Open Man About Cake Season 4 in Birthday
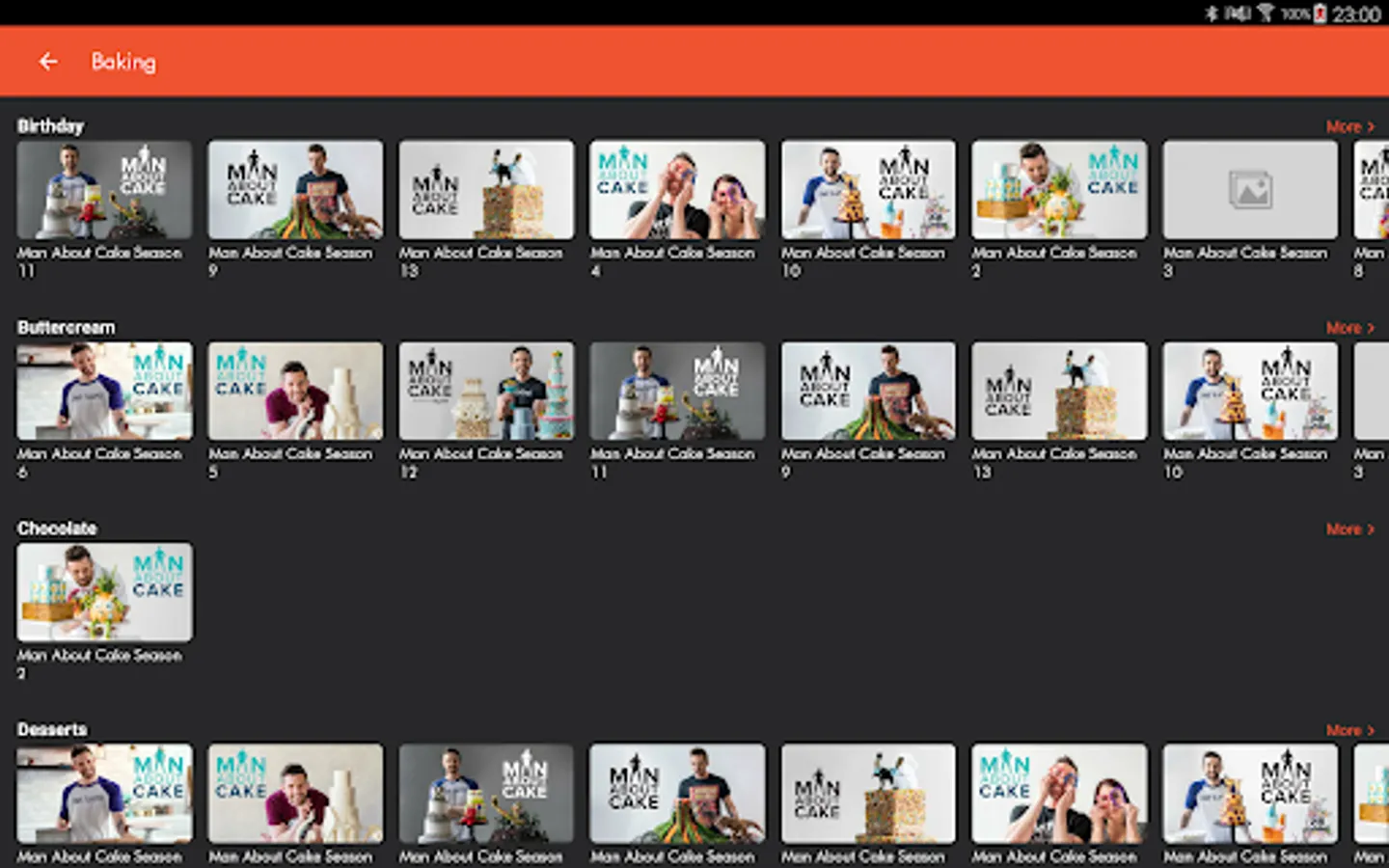Screen dimensions: 1389x868 click(677, 190)
